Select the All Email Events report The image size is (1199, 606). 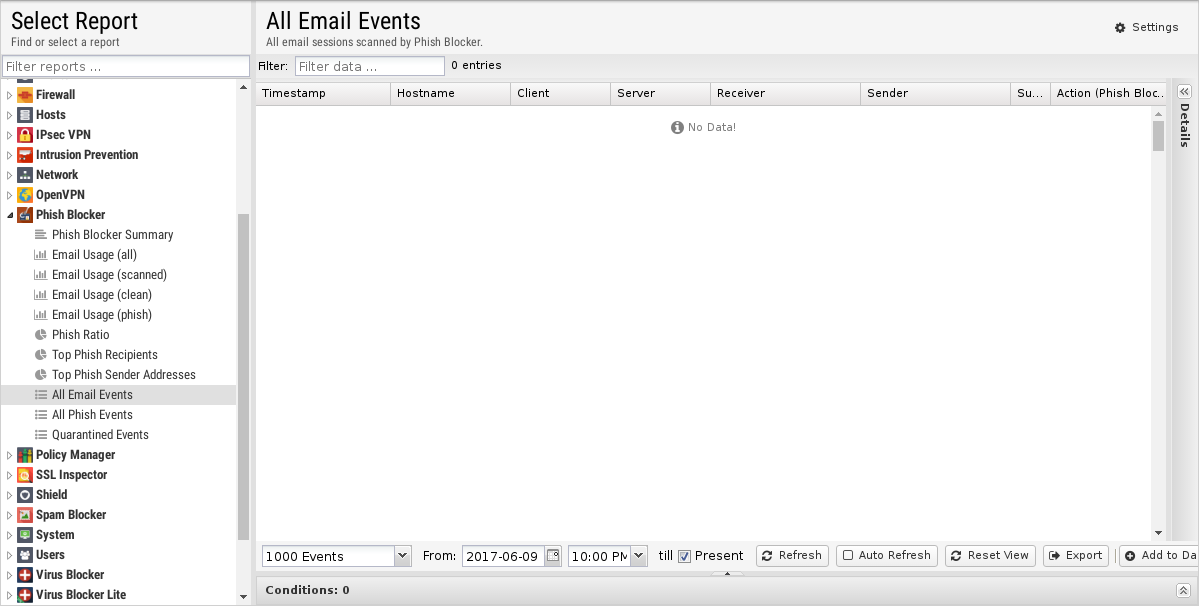tap(119, 394)
